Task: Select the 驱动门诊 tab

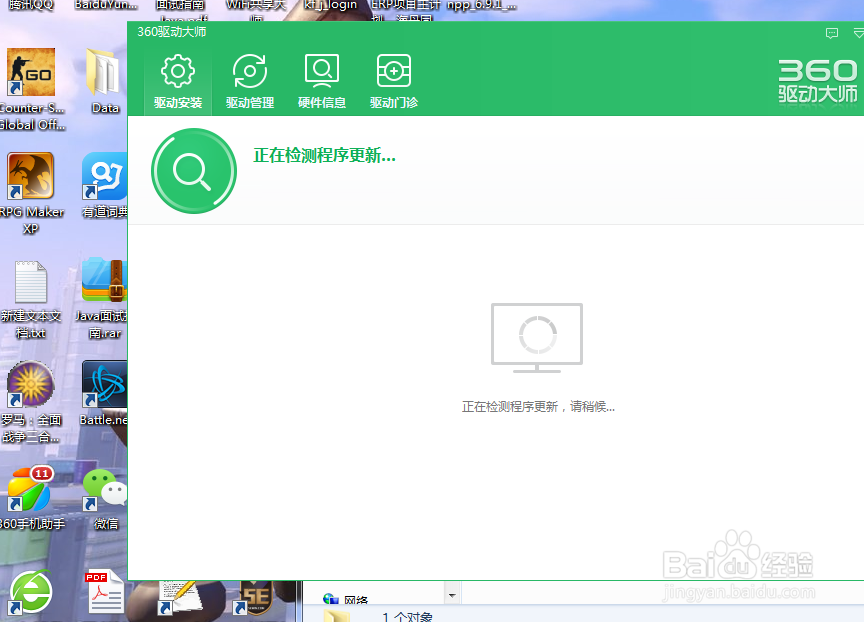Action: pos(393,82)
